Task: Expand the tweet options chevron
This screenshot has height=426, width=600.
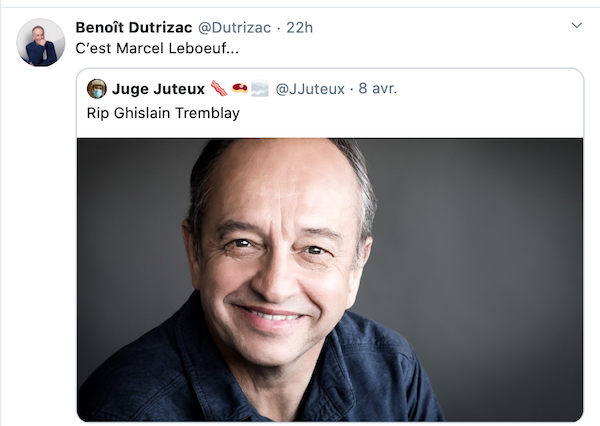Action: point(577,26)
